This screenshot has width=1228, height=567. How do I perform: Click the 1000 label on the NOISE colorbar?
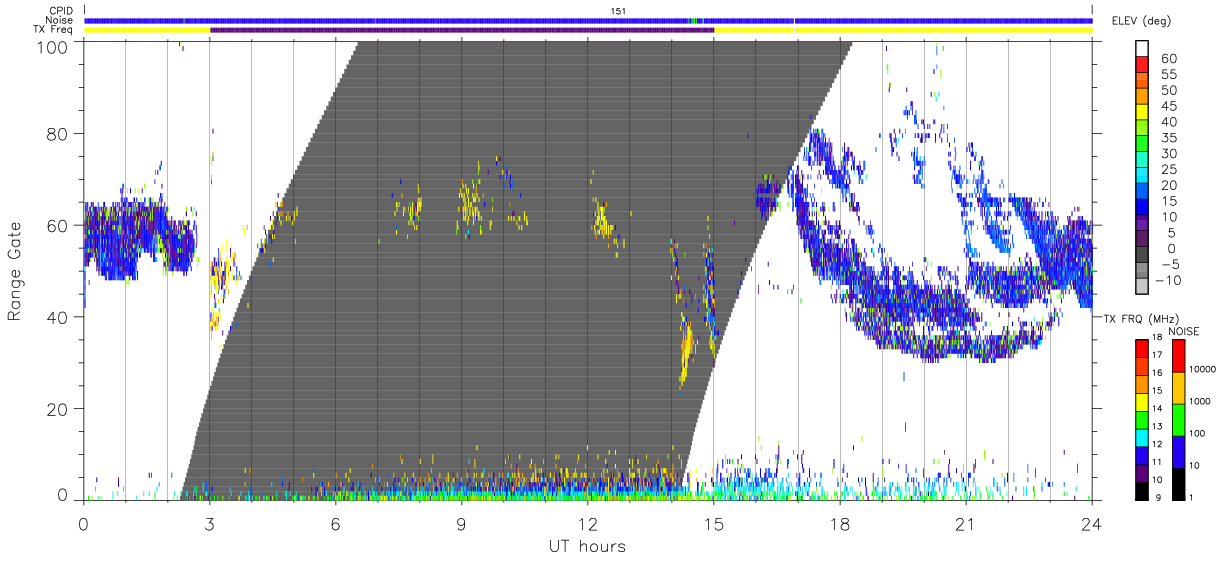(1199, 403)
